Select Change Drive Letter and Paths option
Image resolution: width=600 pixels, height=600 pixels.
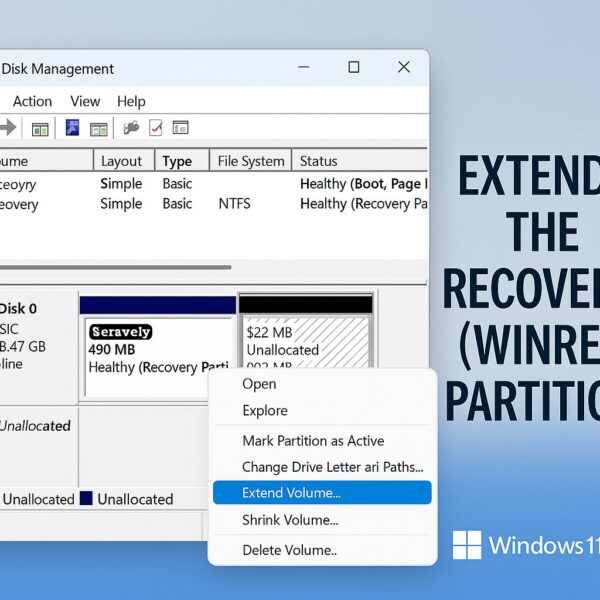coord(322,467)
